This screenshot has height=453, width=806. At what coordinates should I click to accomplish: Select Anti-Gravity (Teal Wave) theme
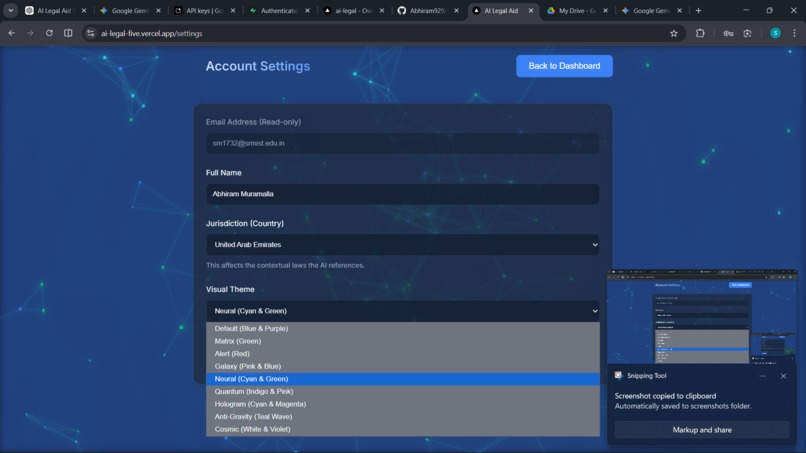(402, 416)
